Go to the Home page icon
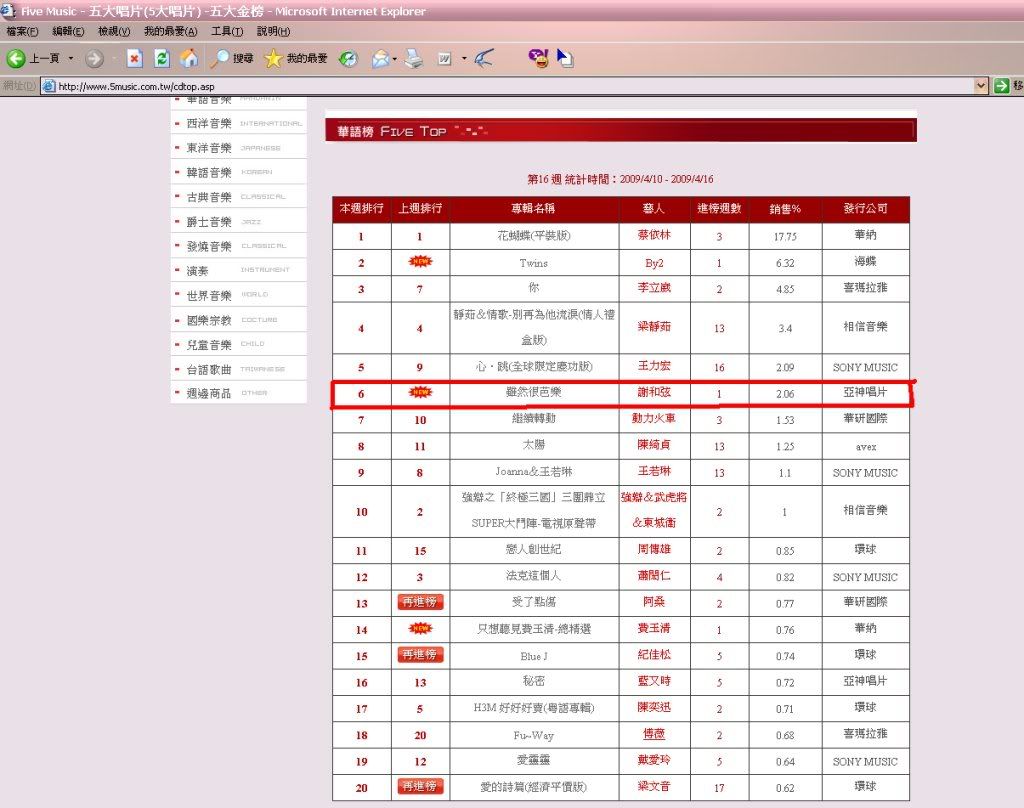This screenshot has width=1024, height=808. tap(188, 59)
